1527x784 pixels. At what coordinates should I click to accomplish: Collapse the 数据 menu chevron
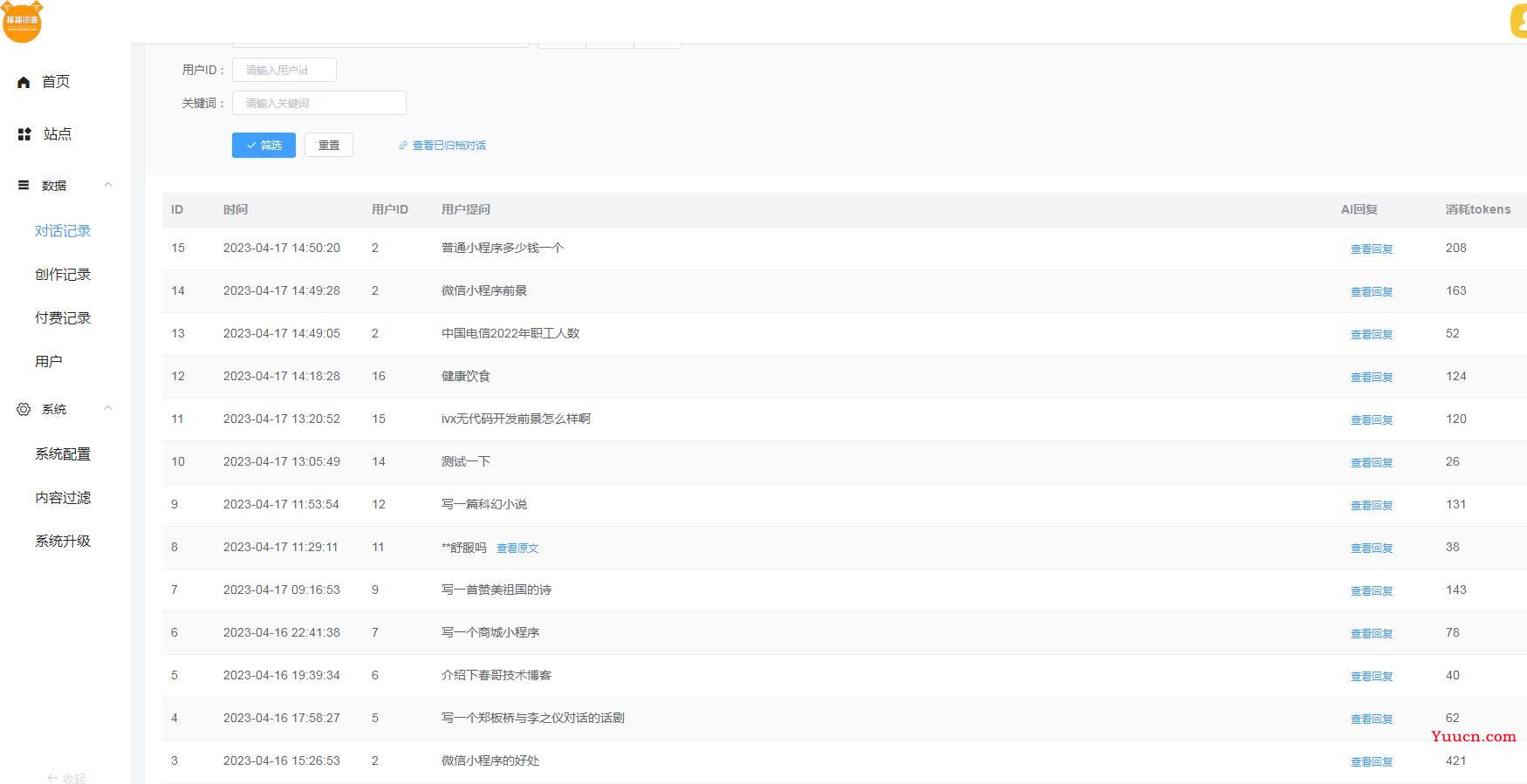coord(108,184)
